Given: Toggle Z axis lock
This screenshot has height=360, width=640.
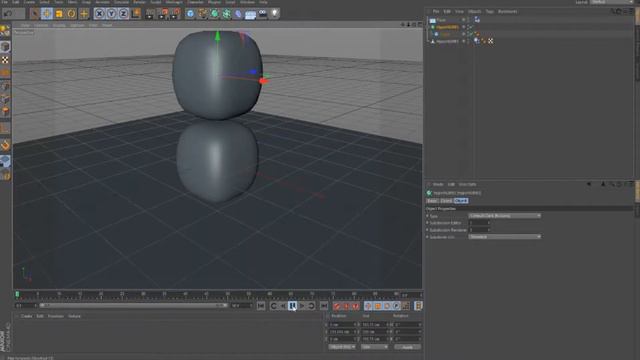Looking at the screenshot, I should tap(123, 14).
